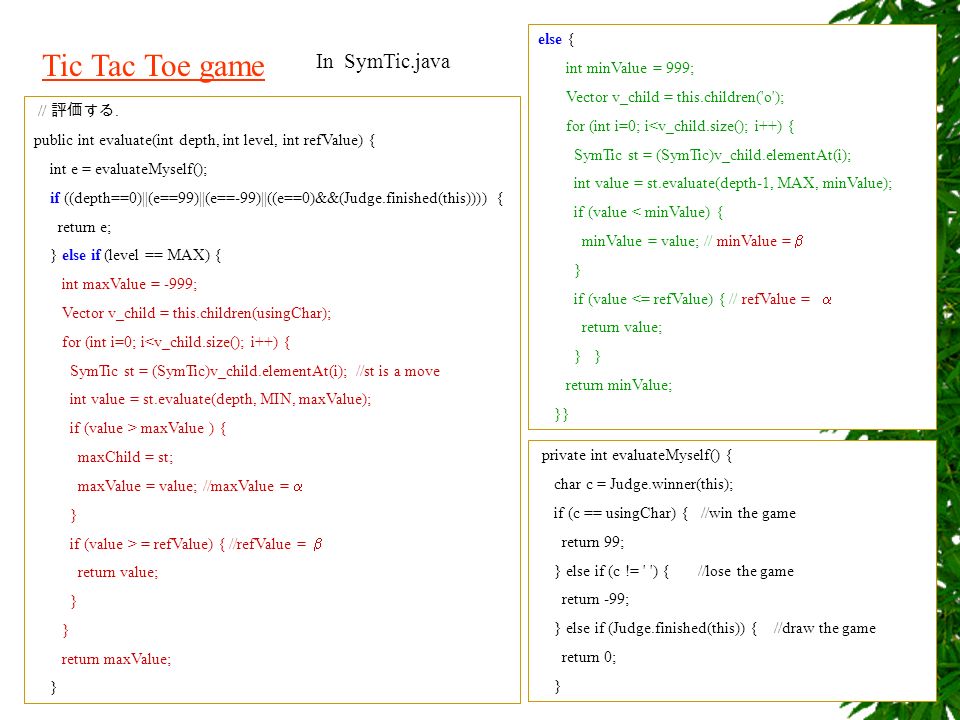The height and width of the screenshot is (720, 960).
Task: Click the line 'int minValue = 999;'
Action: pos(630,68)
